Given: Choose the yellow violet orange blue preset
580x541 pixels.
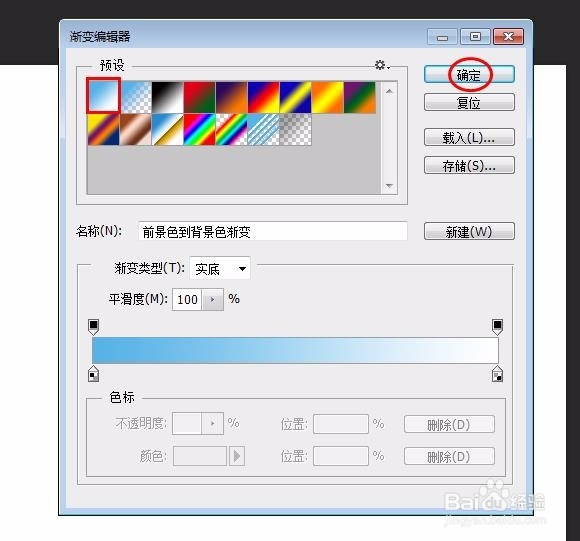Looking at the screenshot, I should coord(104,129).
